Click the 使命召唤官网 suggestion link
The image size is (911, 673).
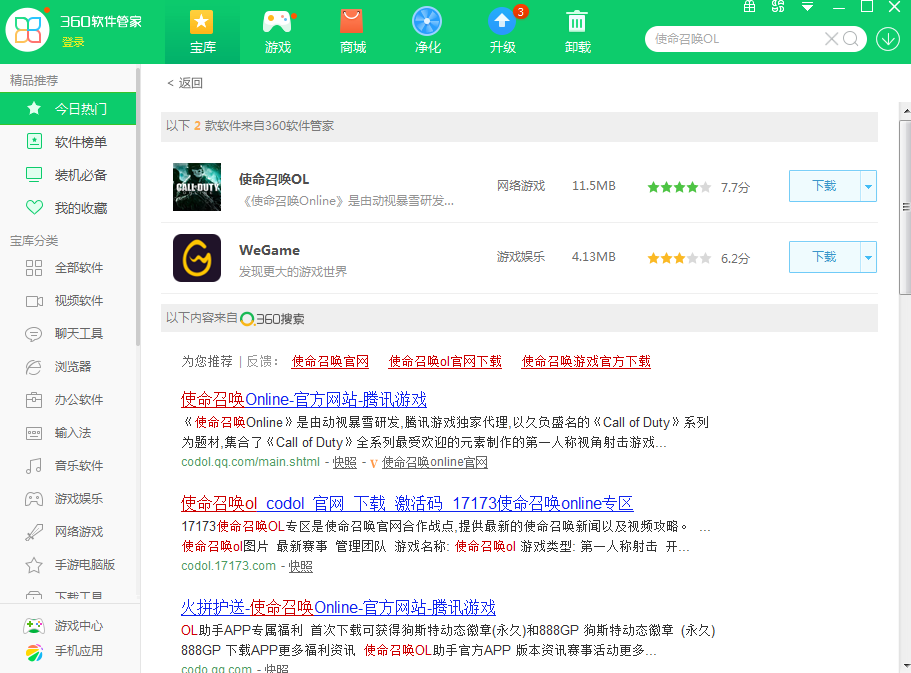tap(330, 361)
